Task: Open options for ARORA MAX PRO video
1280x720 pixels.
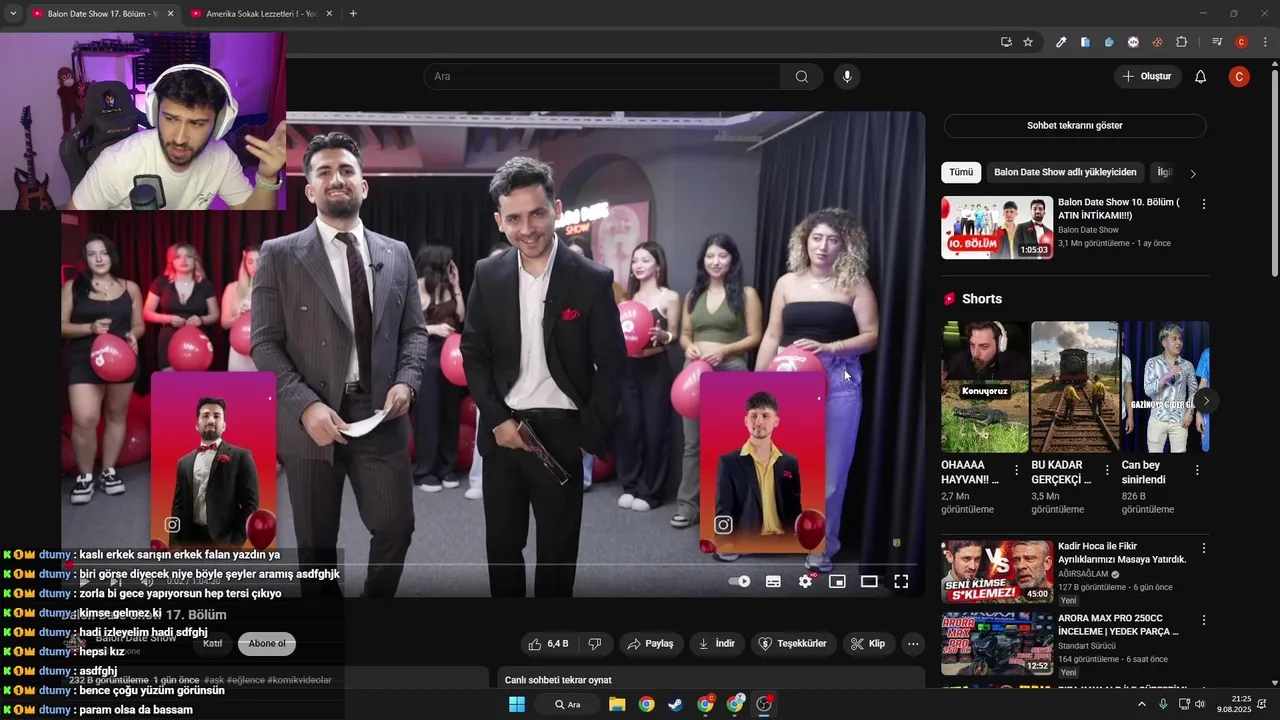Action: (x=1204, y=620)
